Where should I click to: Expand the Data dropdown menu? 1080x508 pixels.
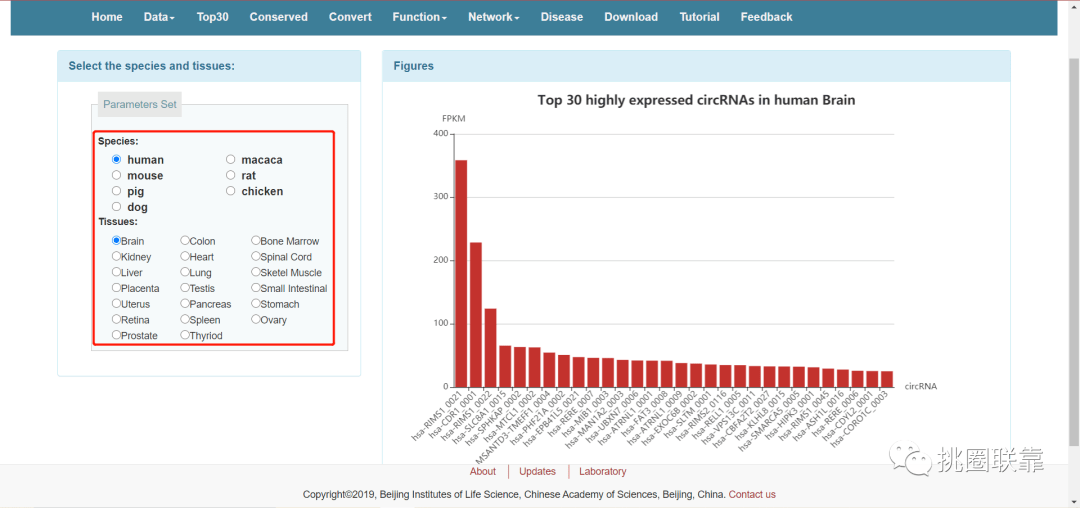pyautogui.click(x=159, y=17)
